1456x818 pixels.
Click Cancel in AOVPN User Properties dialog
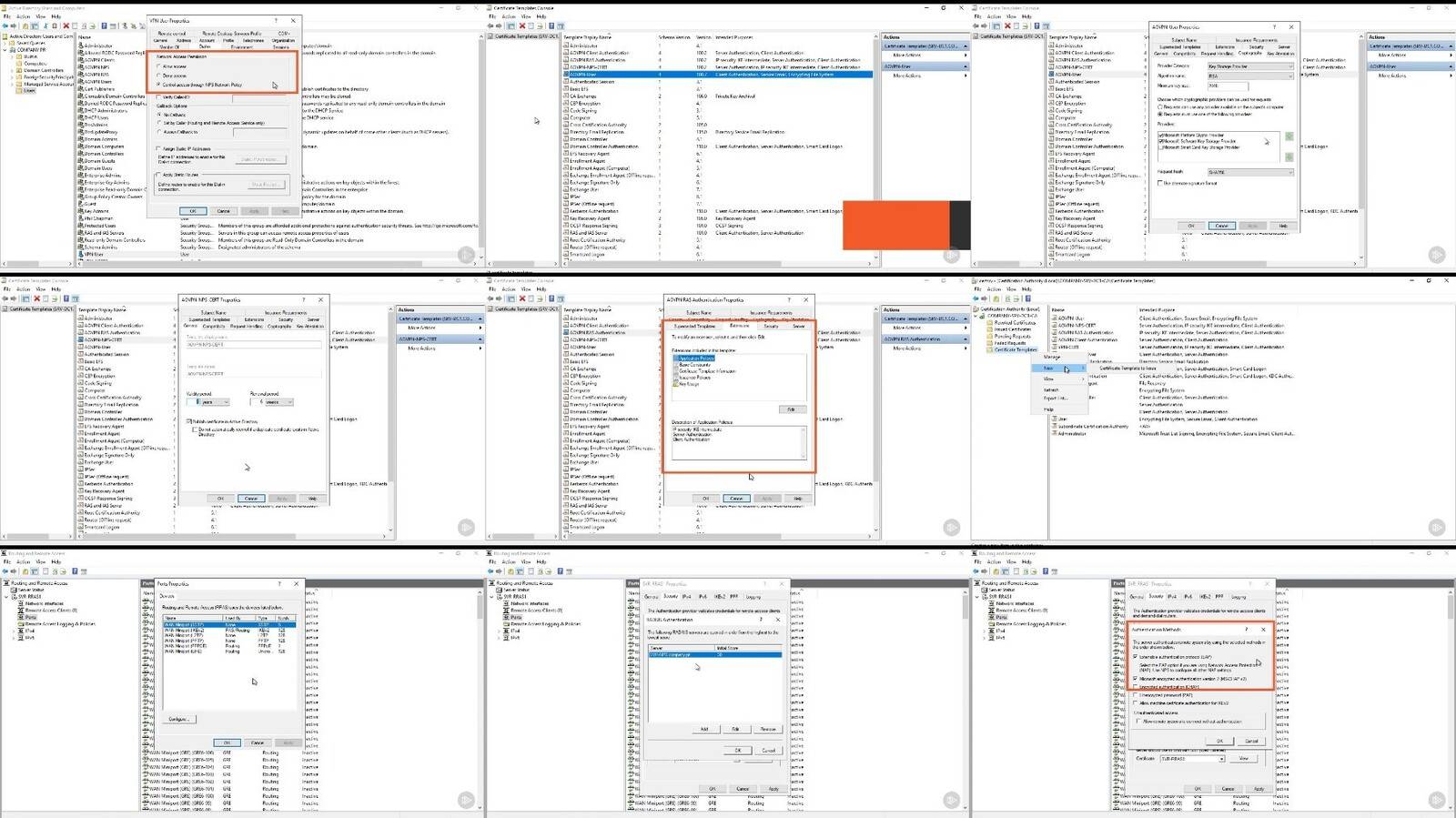(x=1222, y=226)
